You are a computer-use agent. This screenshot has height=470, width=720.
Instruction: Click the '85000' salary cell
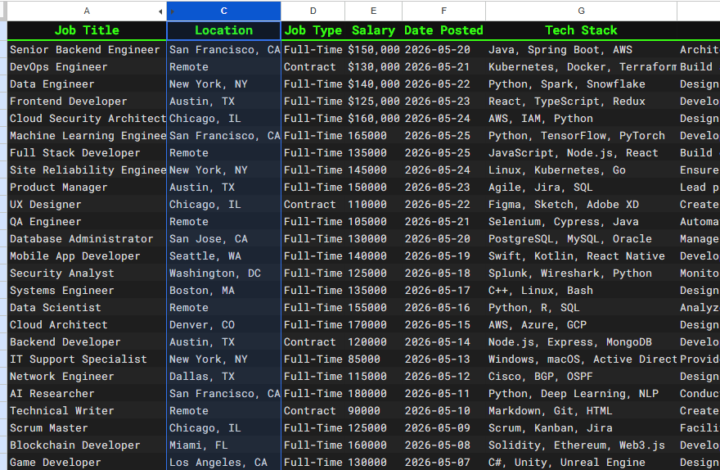(x=373, y=359)
